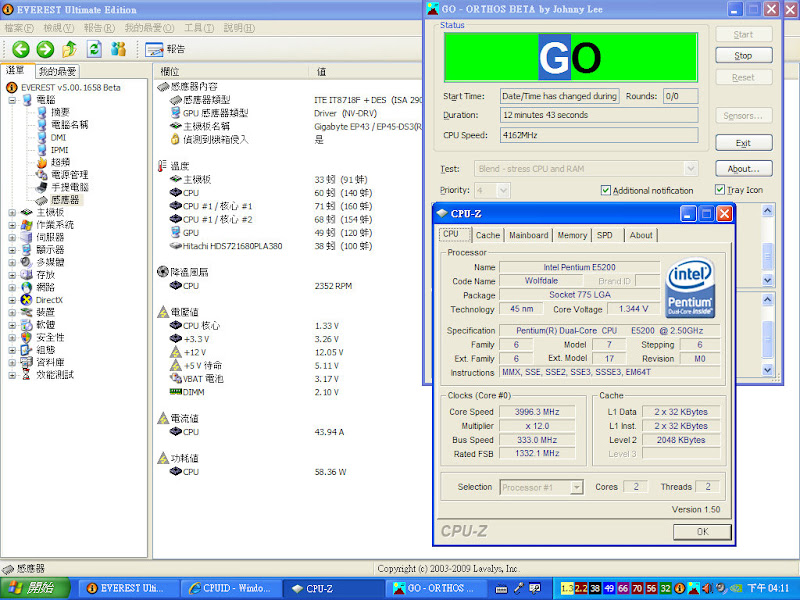This screenshot has height=600, width=800.
Task: Expand the 主機板 tree node
Action: point(12,212)
